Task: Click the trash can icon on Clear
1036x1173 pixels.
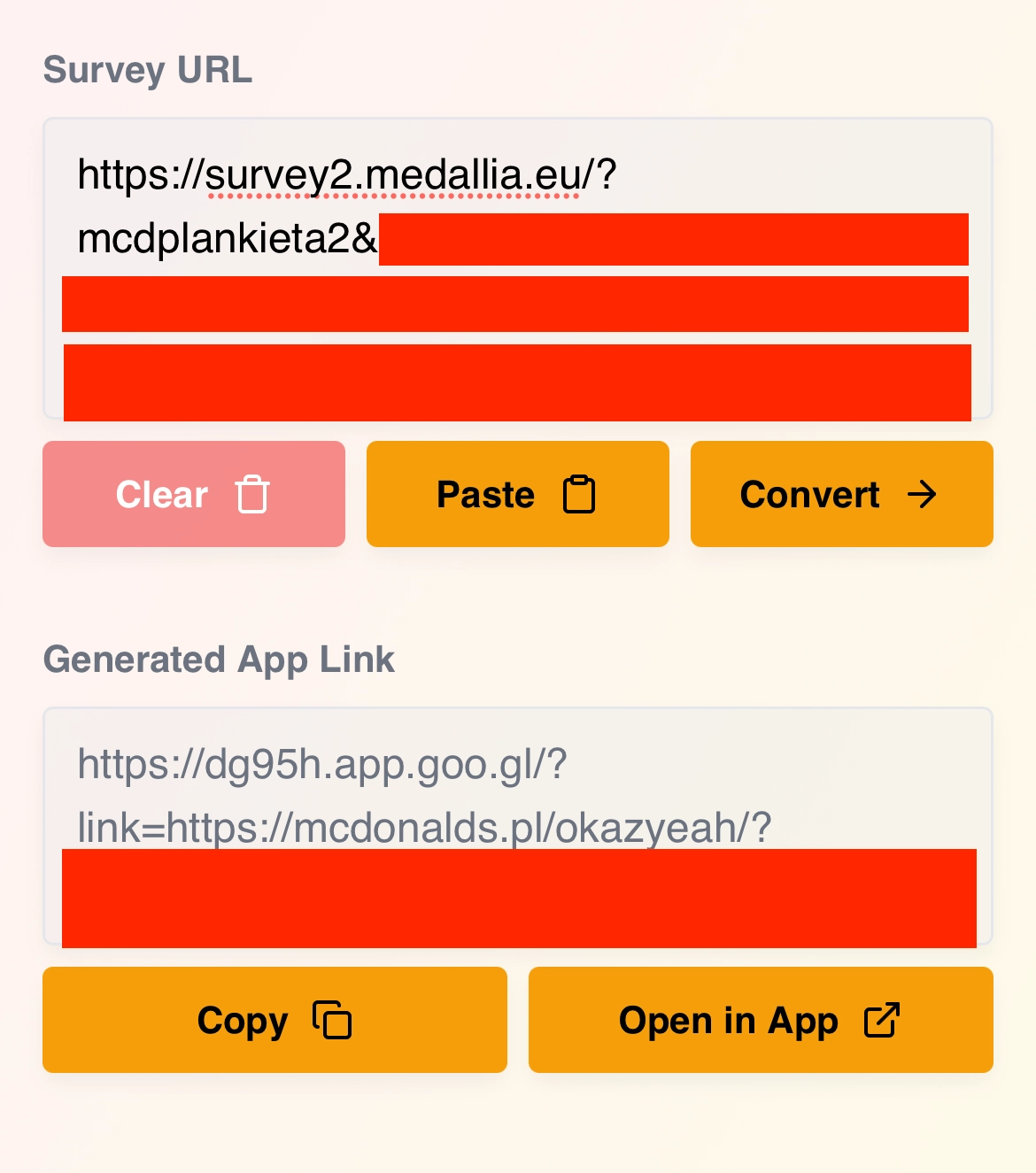Action: pos(252,494)
